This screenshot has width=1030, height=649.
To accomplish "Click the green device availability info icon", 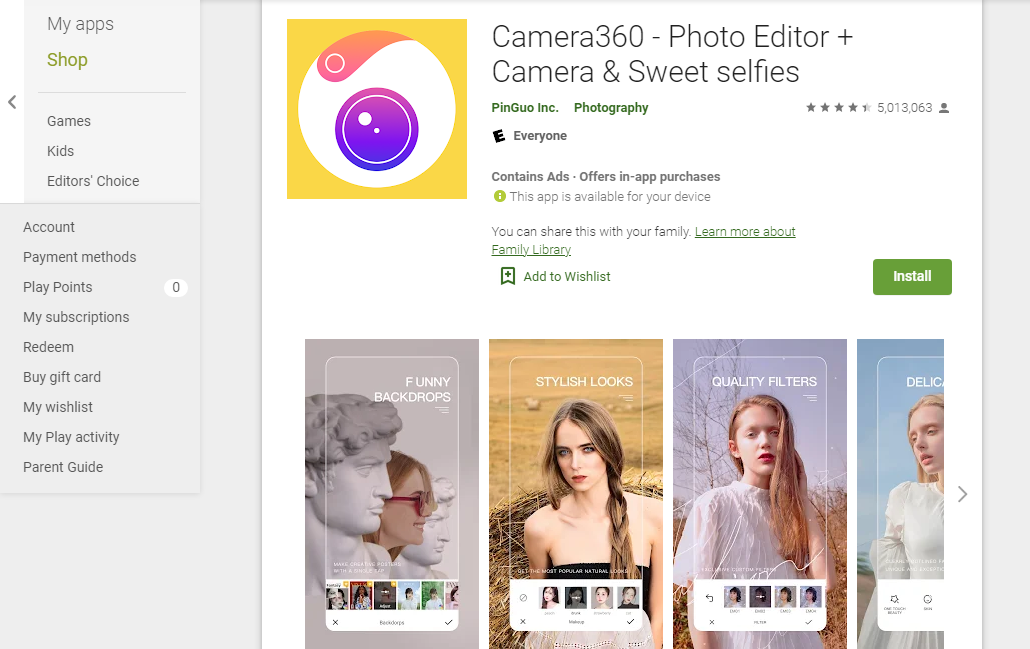I will [499, 197].
